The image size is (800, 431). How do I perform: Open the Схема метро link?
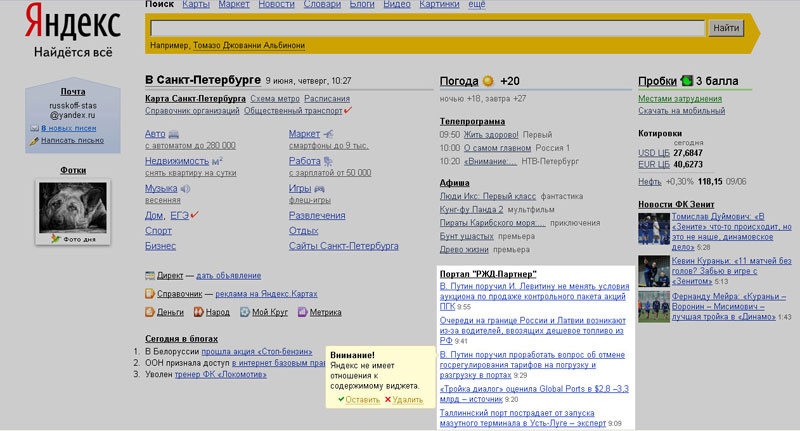pyautogui.click(x=274, y=99)
